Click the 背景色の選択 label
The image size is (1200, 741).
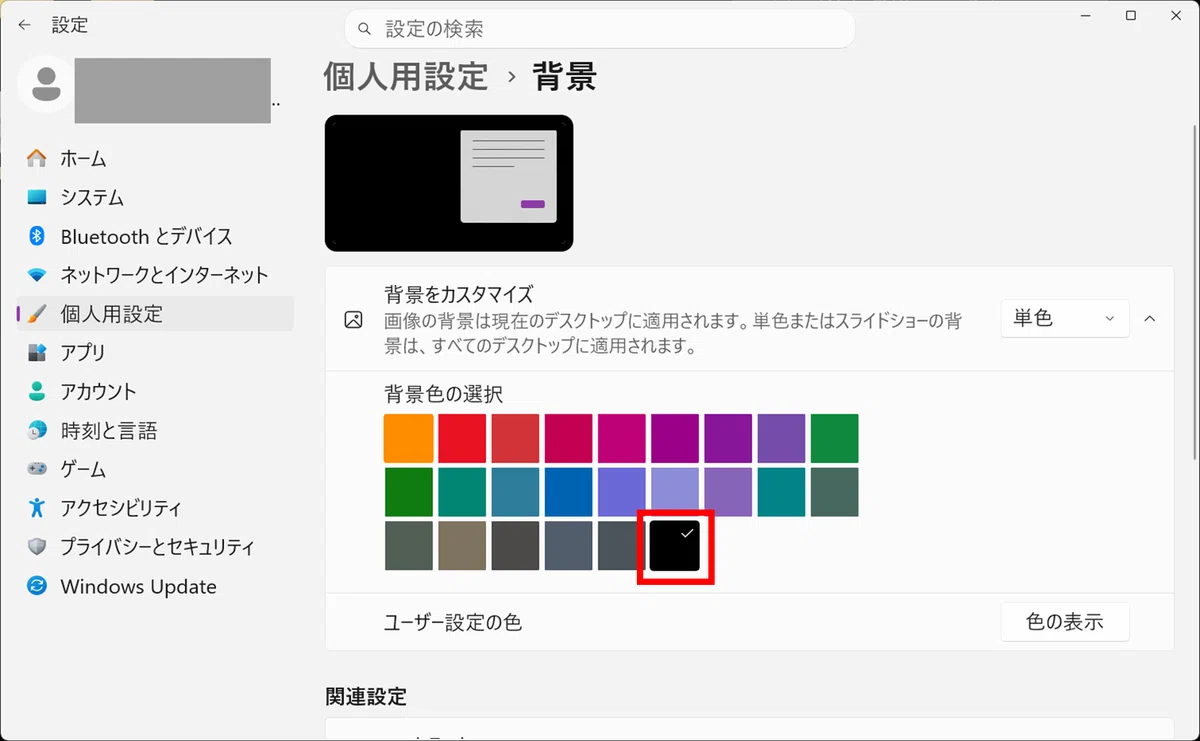443,394
